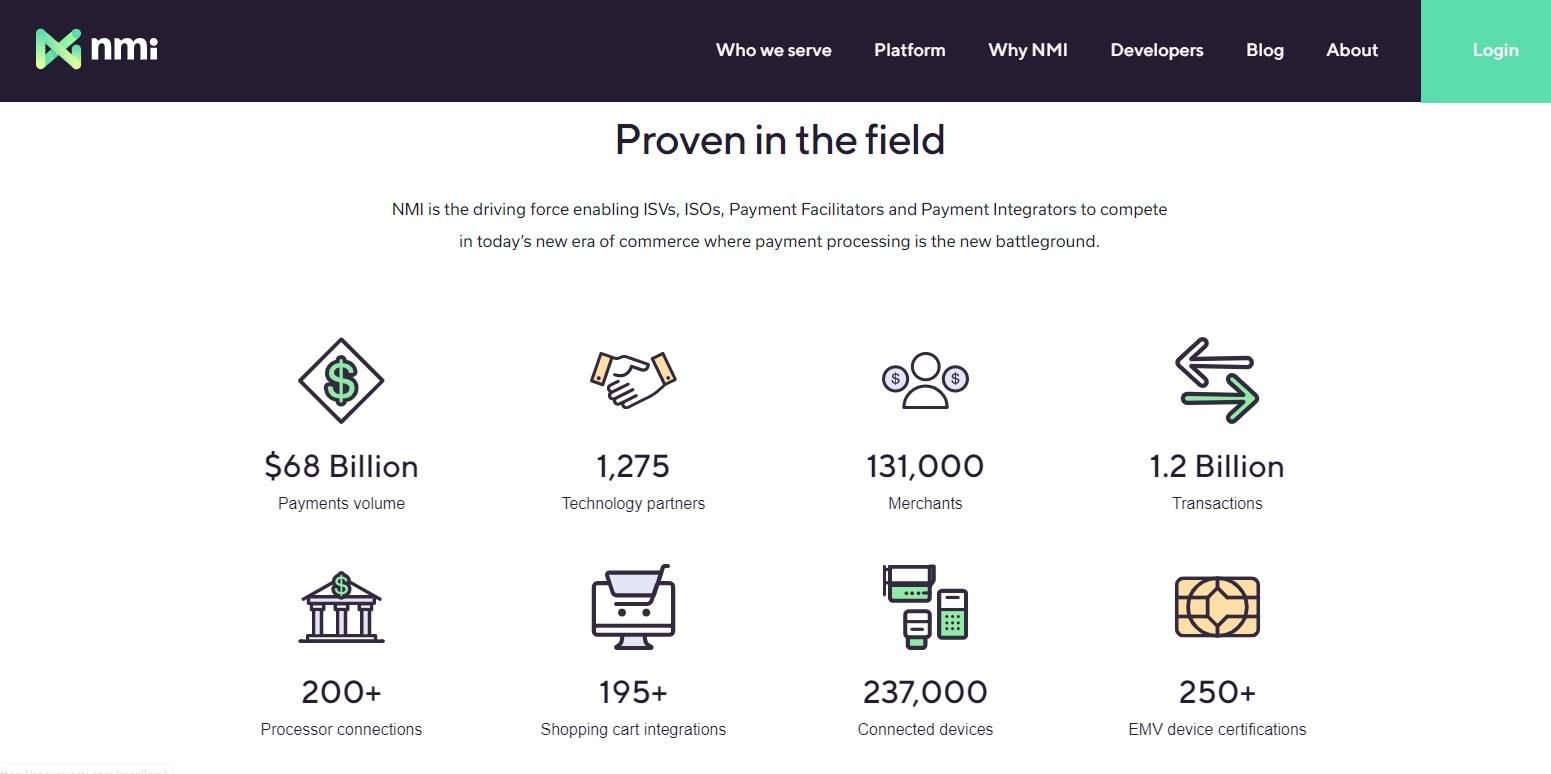Click the transactions arrows icon
The width and height of the screenshot is (1551, 774).
1217,380
